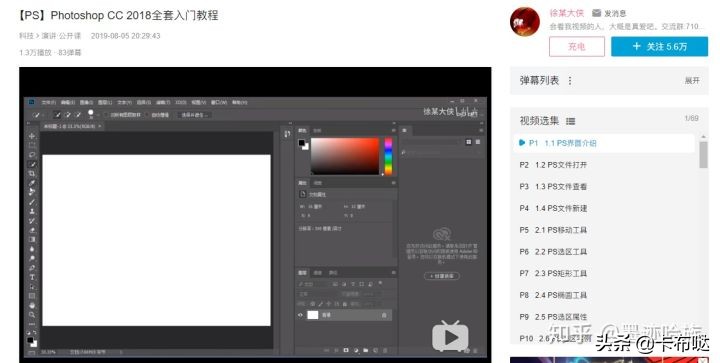This screenshot has height=363, width=720.
Task: Toggle Auto-Enhance checkbox
Action: click(x=147, y=115)
